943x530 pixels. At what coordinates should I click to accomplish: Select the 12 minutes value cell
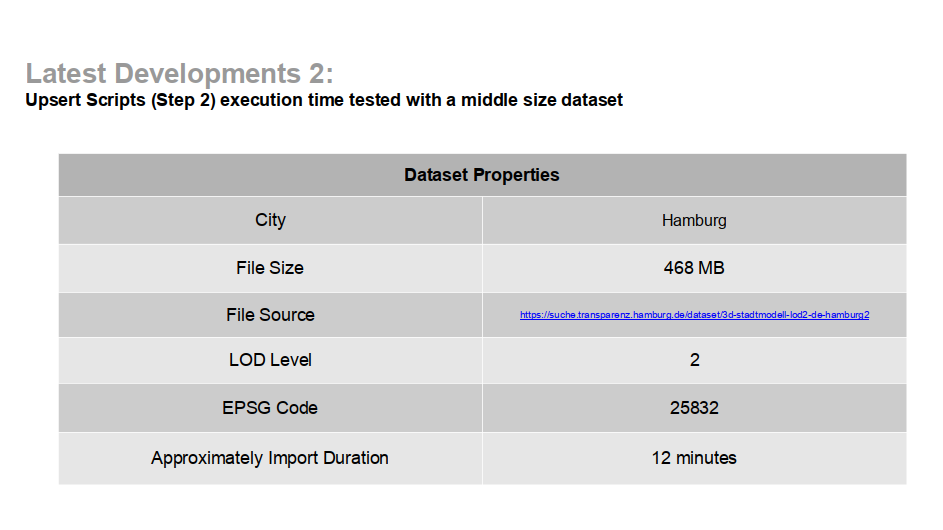694,458
